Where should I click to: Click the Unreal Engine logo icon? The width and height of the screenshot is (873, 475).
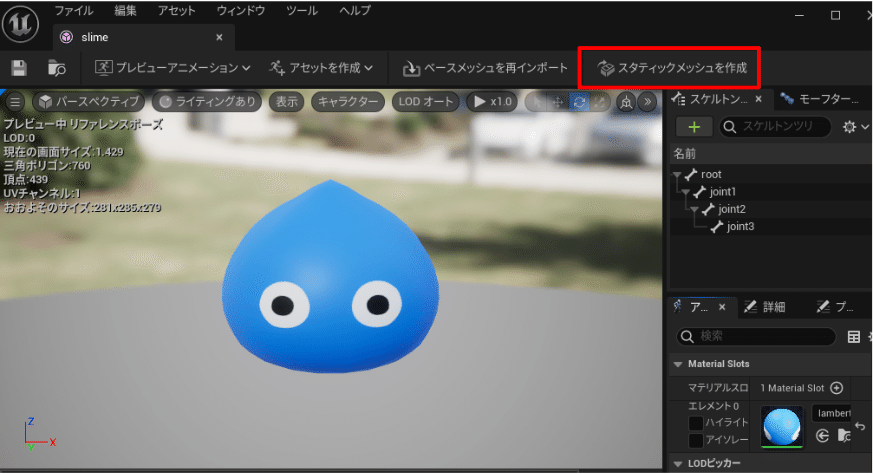click(x=21, y=24)
